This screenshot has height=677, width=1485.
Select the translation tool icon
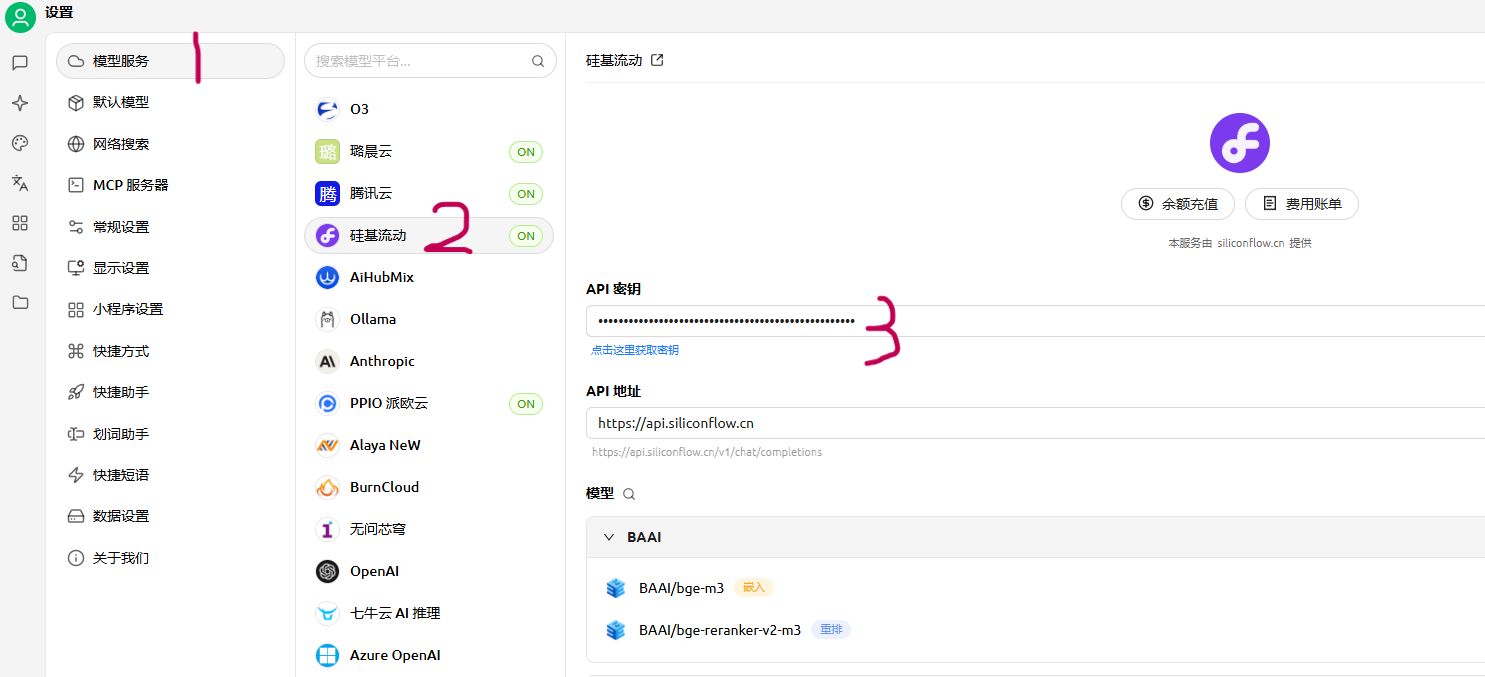[x=20, y=184]
